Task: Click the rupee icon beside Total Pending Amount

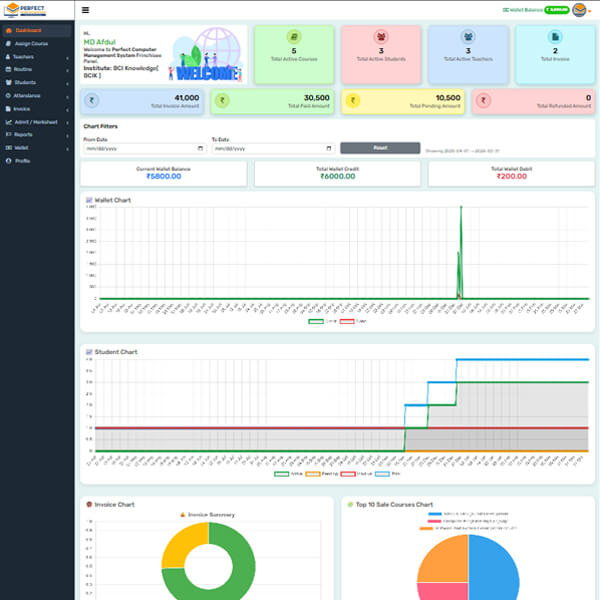Action: tap(353, 100)
